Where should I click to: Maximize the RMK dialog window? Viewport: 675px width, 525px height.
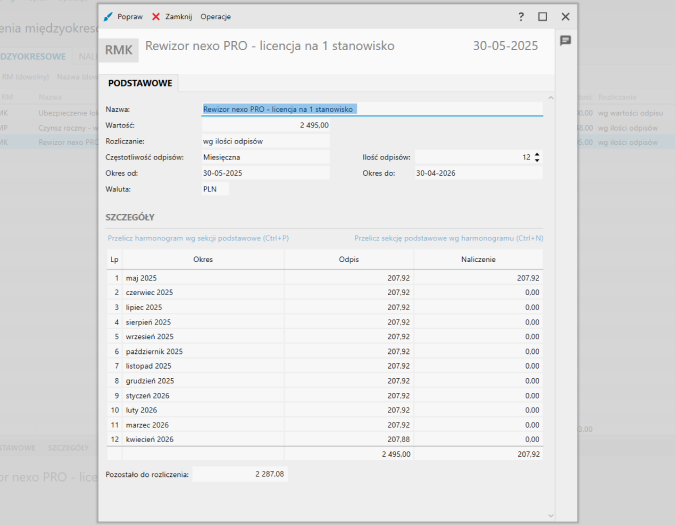542,17
